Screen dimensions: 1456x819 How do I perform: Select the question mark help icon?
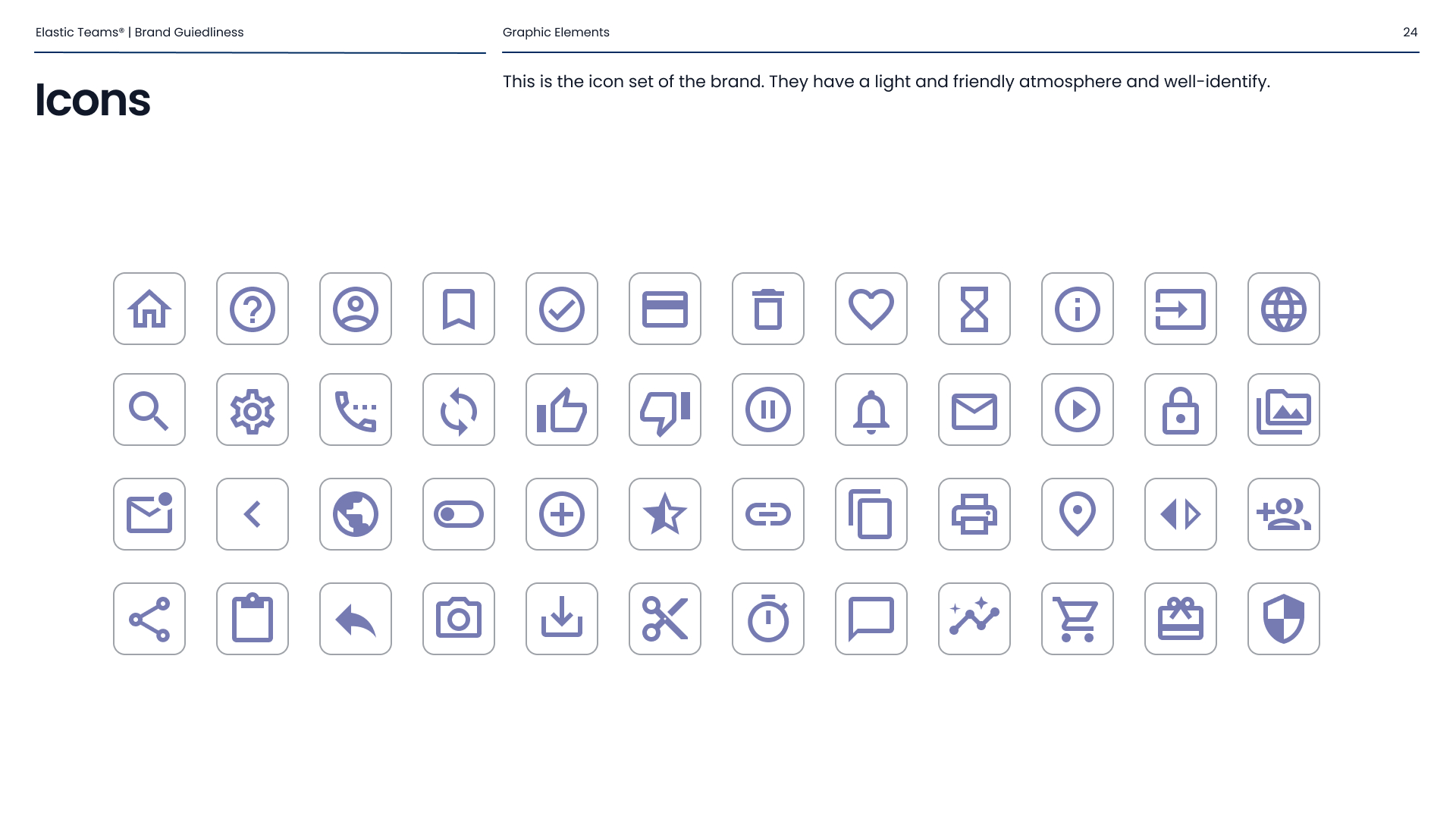coord(253,309)
